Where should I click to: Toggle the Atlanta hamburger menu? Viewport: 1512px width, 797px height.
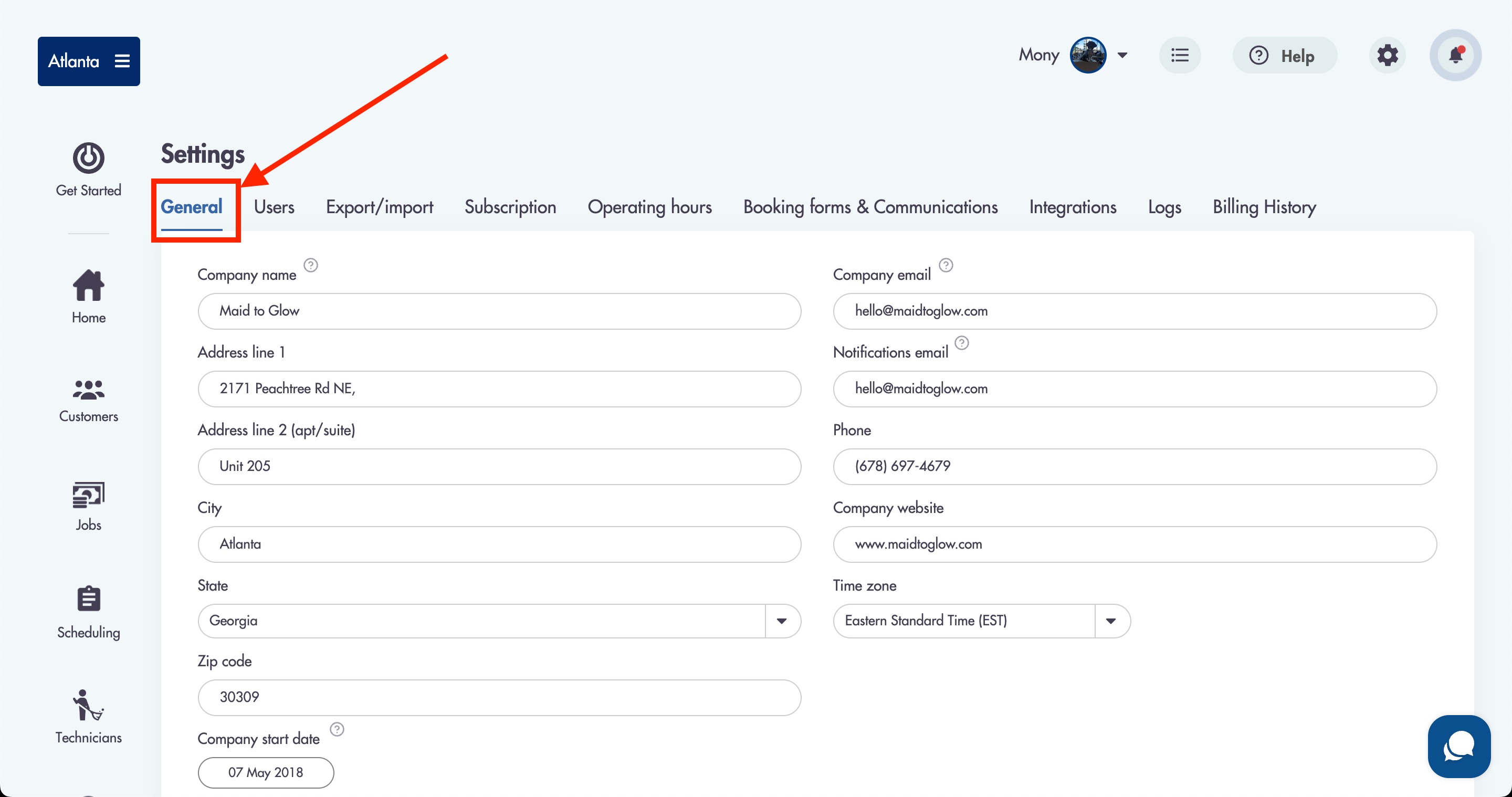tap(122, 61)
